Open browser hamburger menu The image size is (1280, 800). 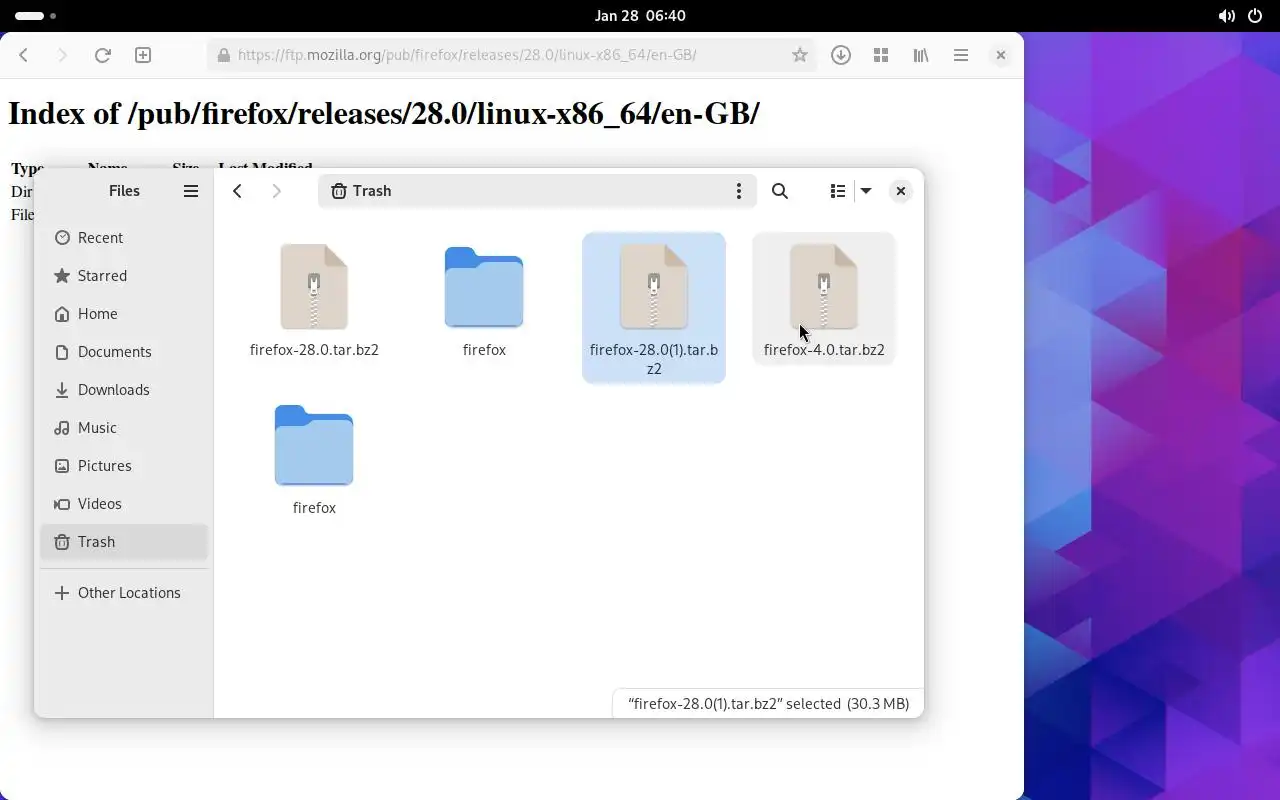click(x=961, y=55)
